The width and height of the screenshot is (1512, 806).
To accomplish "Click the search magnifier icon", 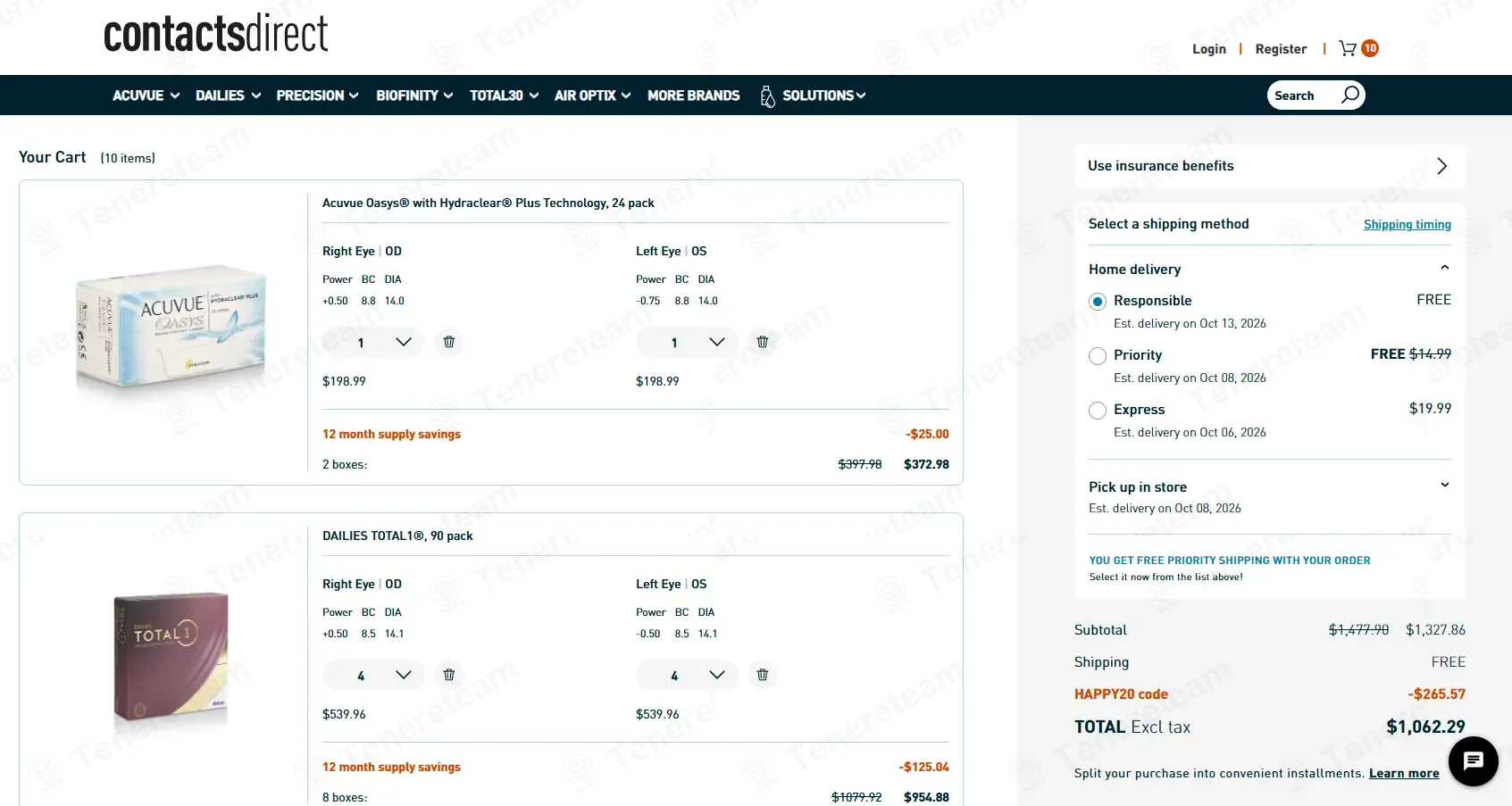I will [1350, 95].
